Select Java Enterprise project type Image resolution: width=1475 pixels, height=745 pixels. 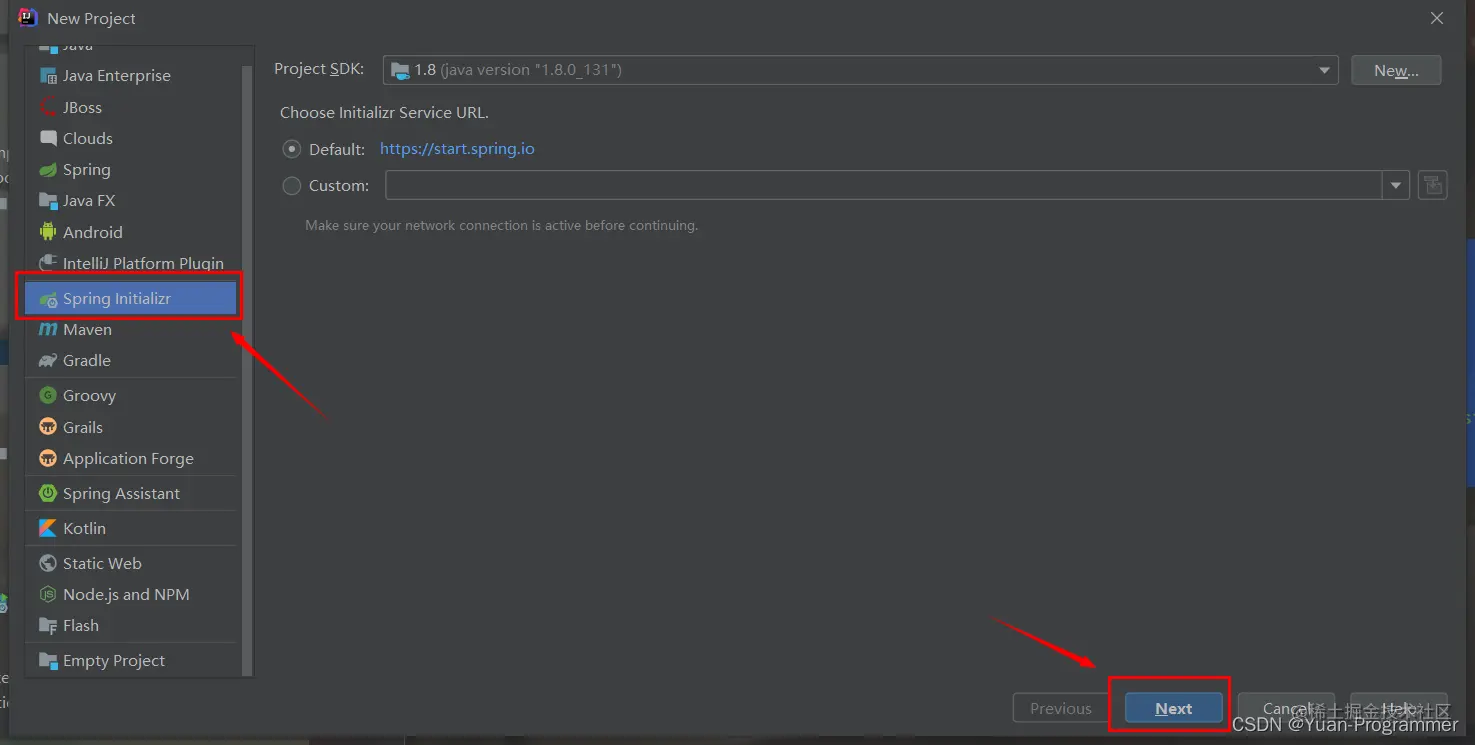(131, 76)
